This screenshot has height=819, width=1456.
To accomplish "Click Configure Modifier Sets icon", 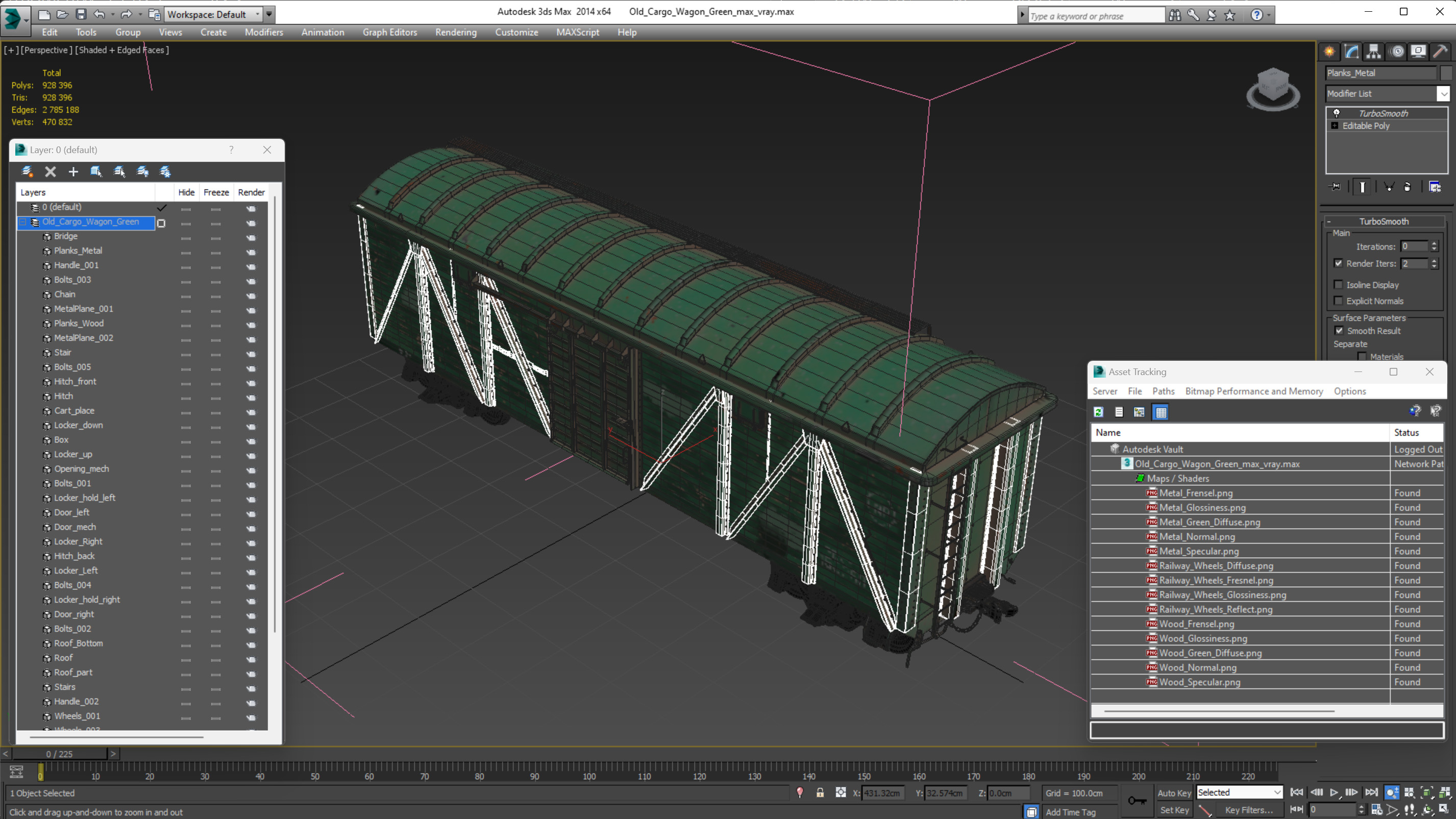I will pyautogui.click(x=1435, y=187).
